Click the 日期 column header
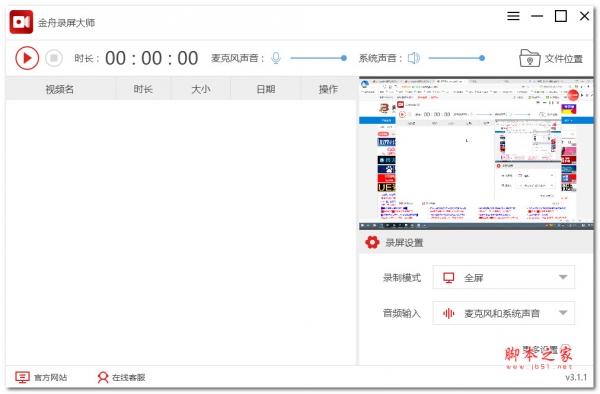The width and height of the screenshot is (600, 394). click(266, 89)
